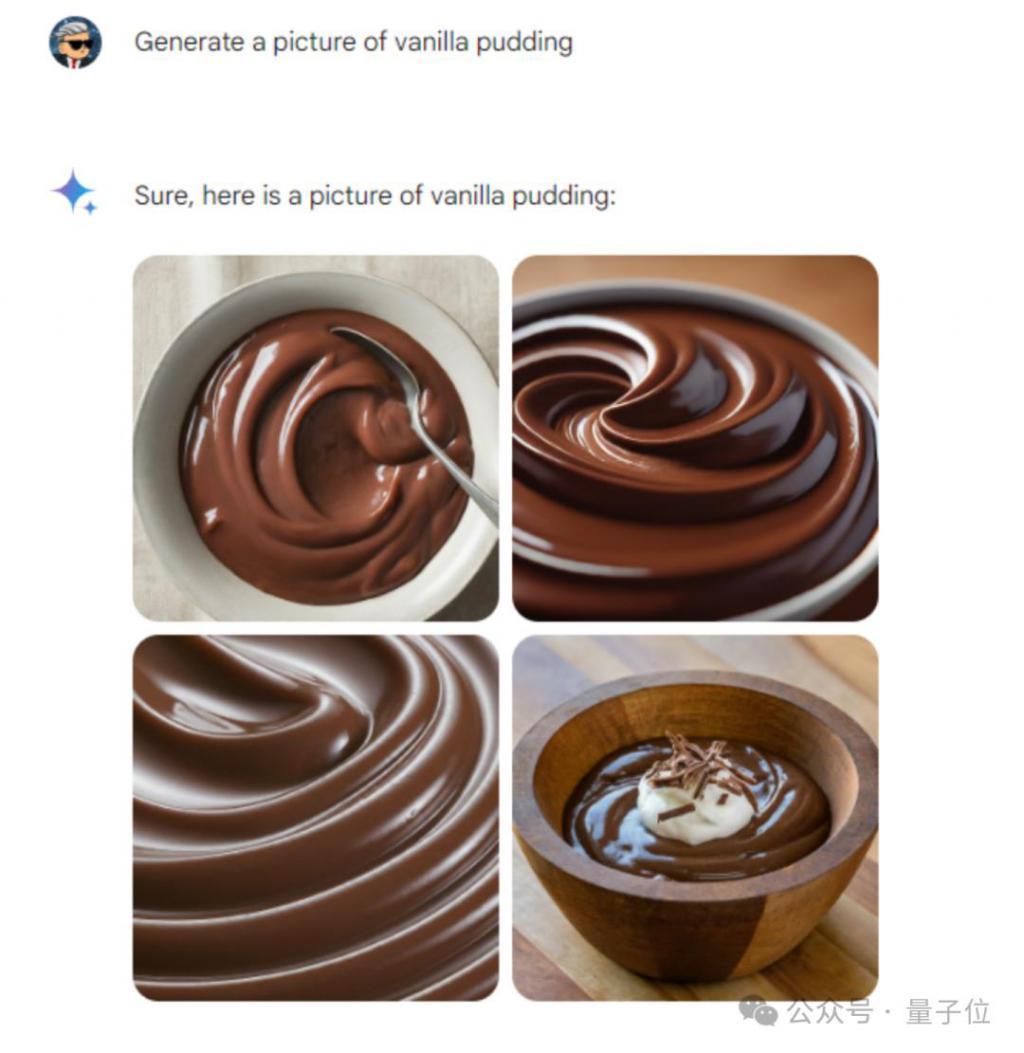Click the 量子位 watermark text
The width and height of the screenshot is (1024, 1053).
948,1011
